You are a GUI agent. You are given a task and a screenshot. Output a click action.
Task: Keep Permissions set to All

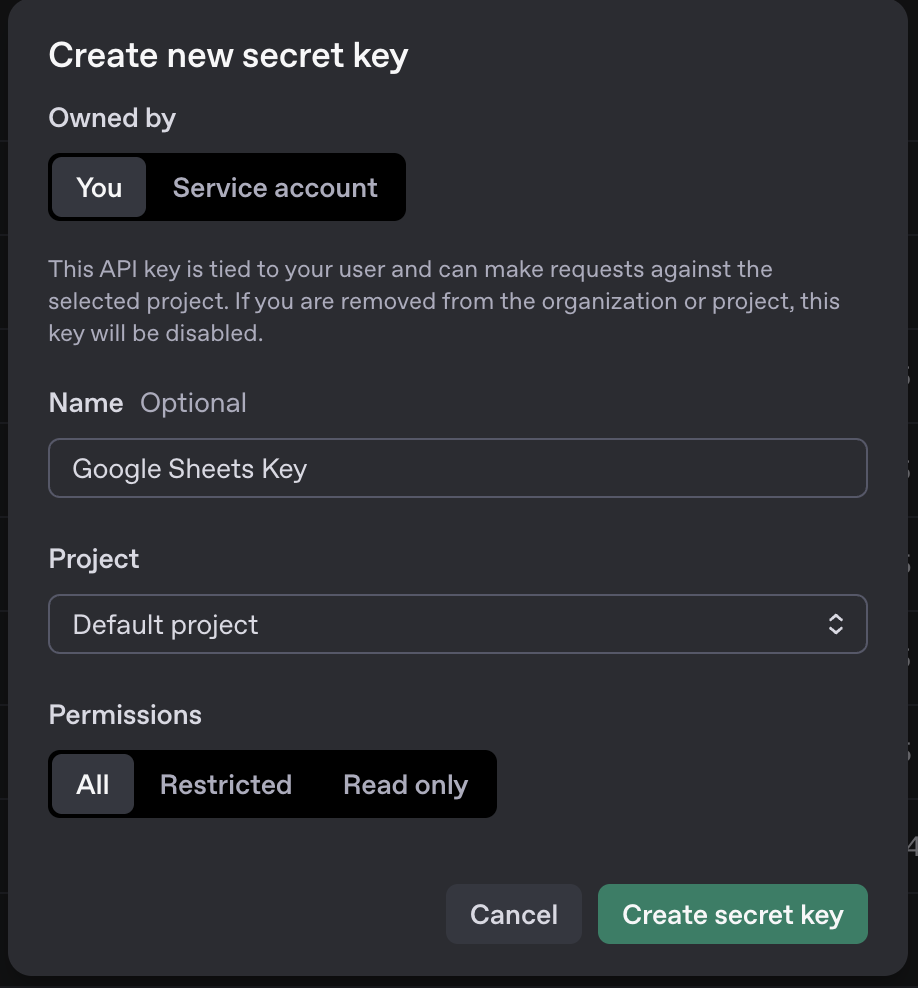point(92,784)
